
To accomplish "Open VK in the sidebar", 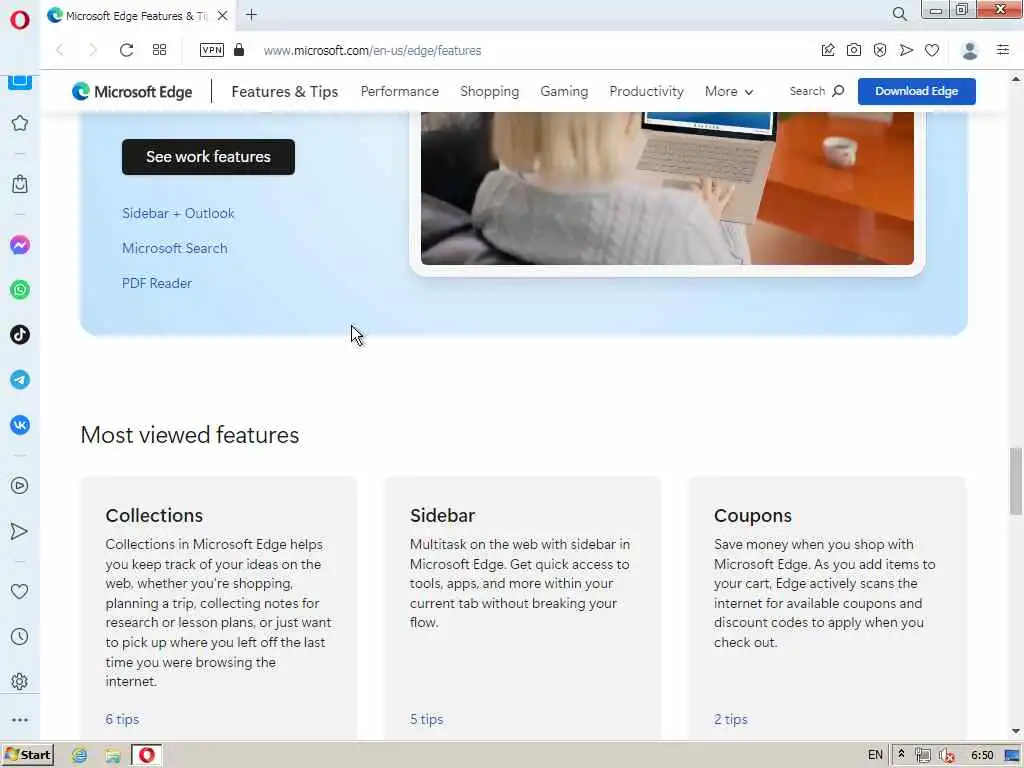I will (x=20, y=424).
